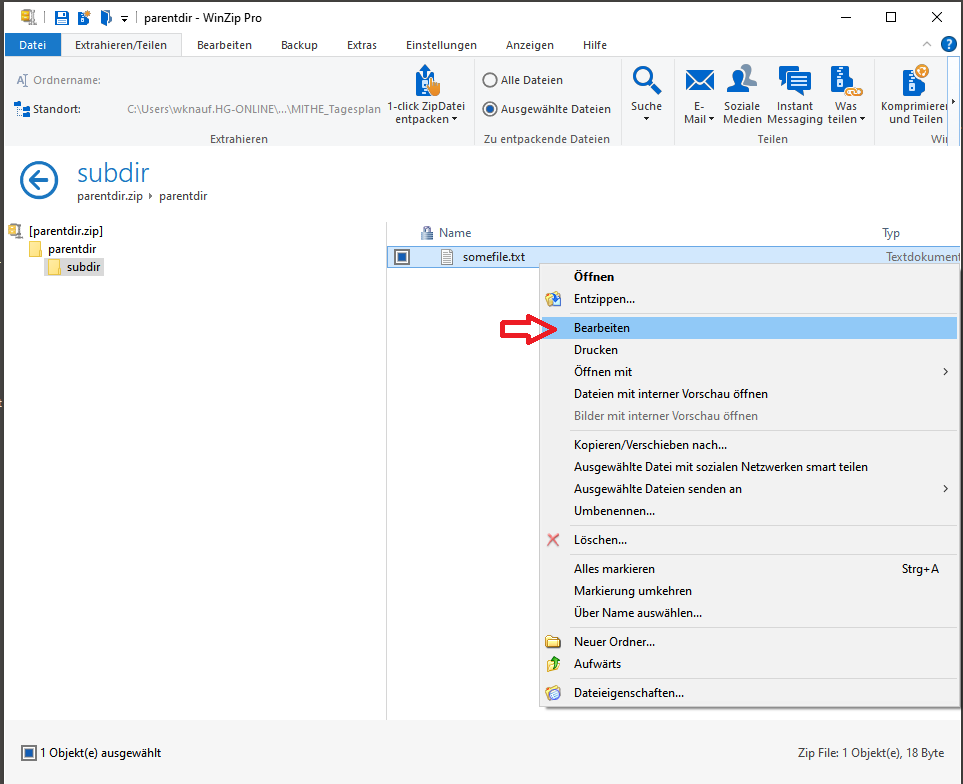
Task: Expand the Suche dropdown arrow
Action: (x=647, y=118)
